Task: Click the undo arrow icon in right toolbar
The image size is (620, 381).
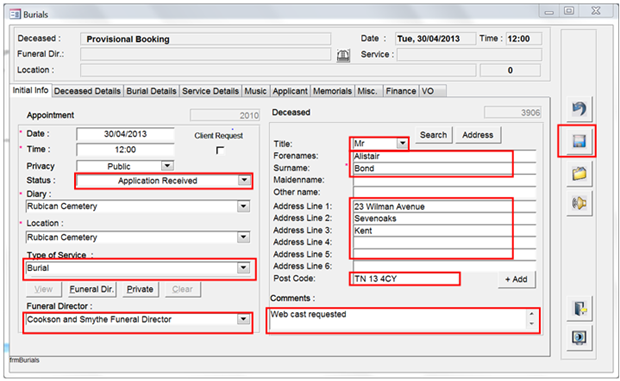Action: 579,109
